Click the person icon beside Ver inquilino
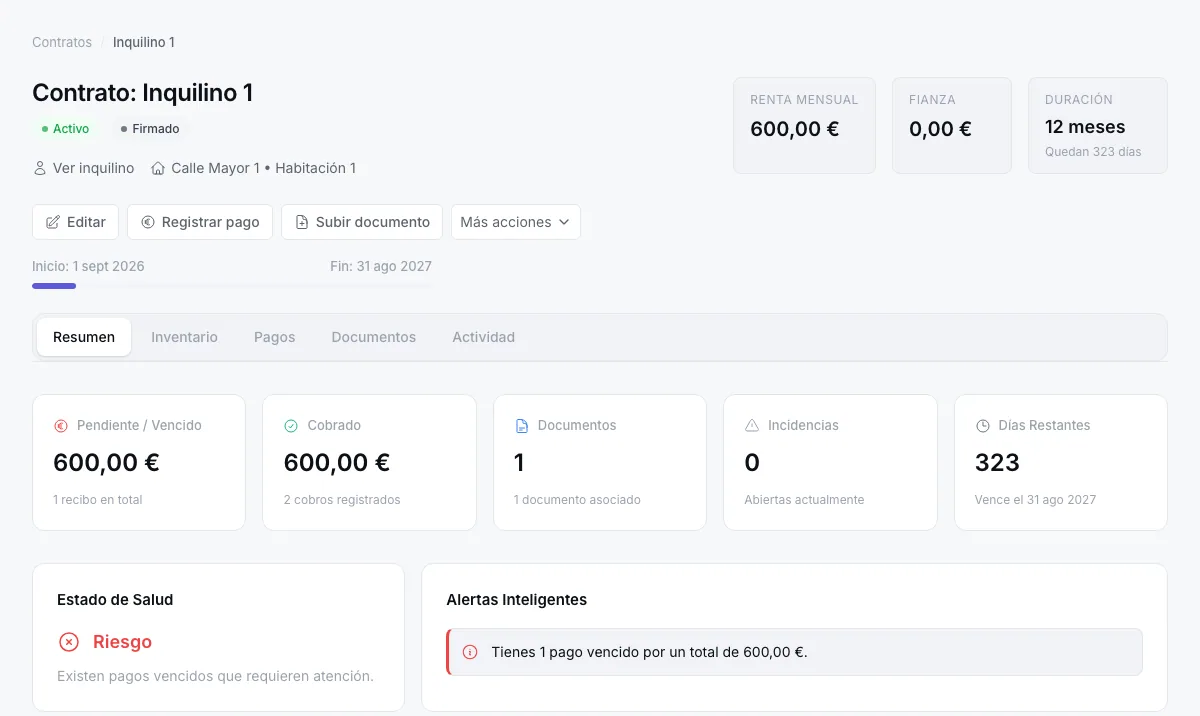Screen dimensions: 1200x716 40,168
